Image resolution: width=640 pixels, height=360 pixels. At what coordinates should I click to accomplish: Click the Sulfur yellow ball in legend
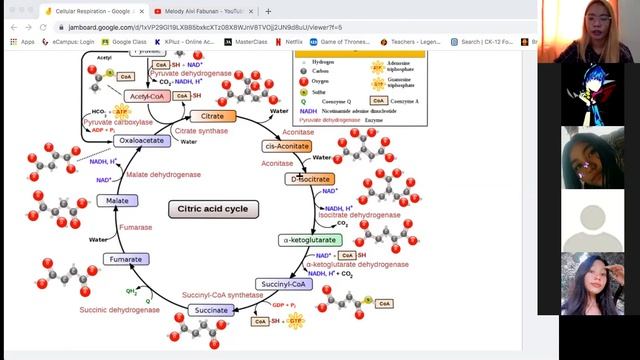coord(303,92)
